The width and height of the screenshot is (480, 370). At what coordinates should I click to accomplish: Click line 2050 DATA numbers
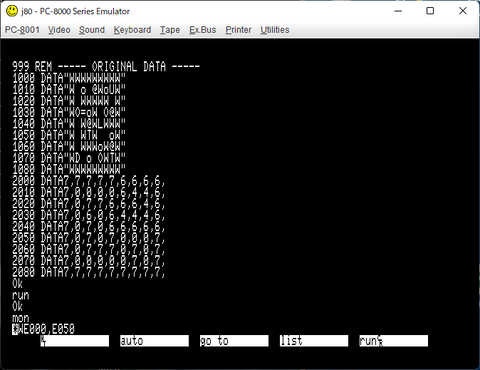89,238
